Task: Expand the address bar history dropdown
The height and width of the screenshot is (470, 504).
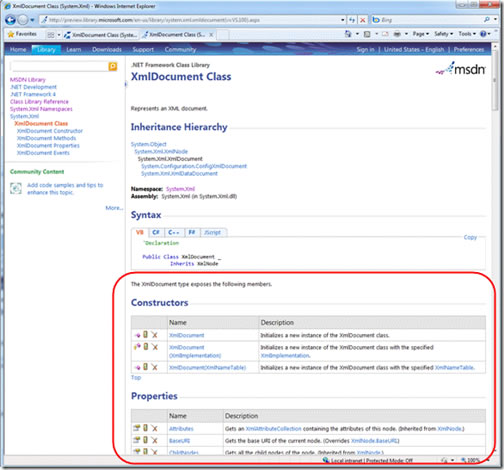Action: tap(342, 20)
